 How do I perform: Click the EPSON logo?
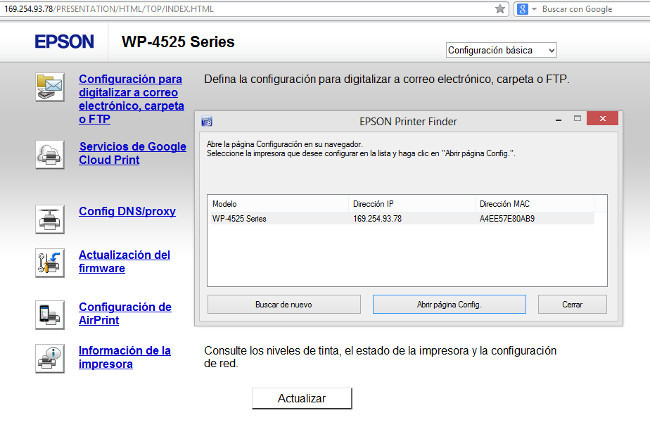point(64,42)
